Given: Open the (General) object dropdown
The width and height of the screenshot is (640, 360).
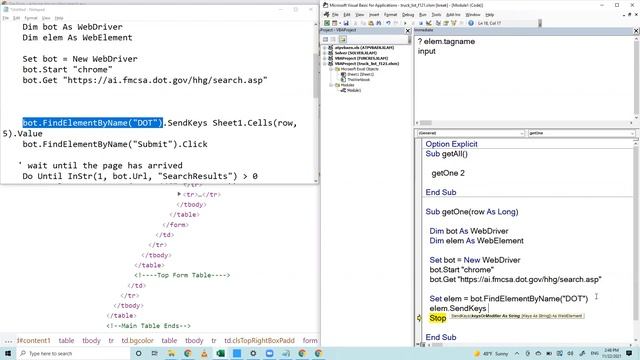Looking at the screenshot, I should click(470, 133).
